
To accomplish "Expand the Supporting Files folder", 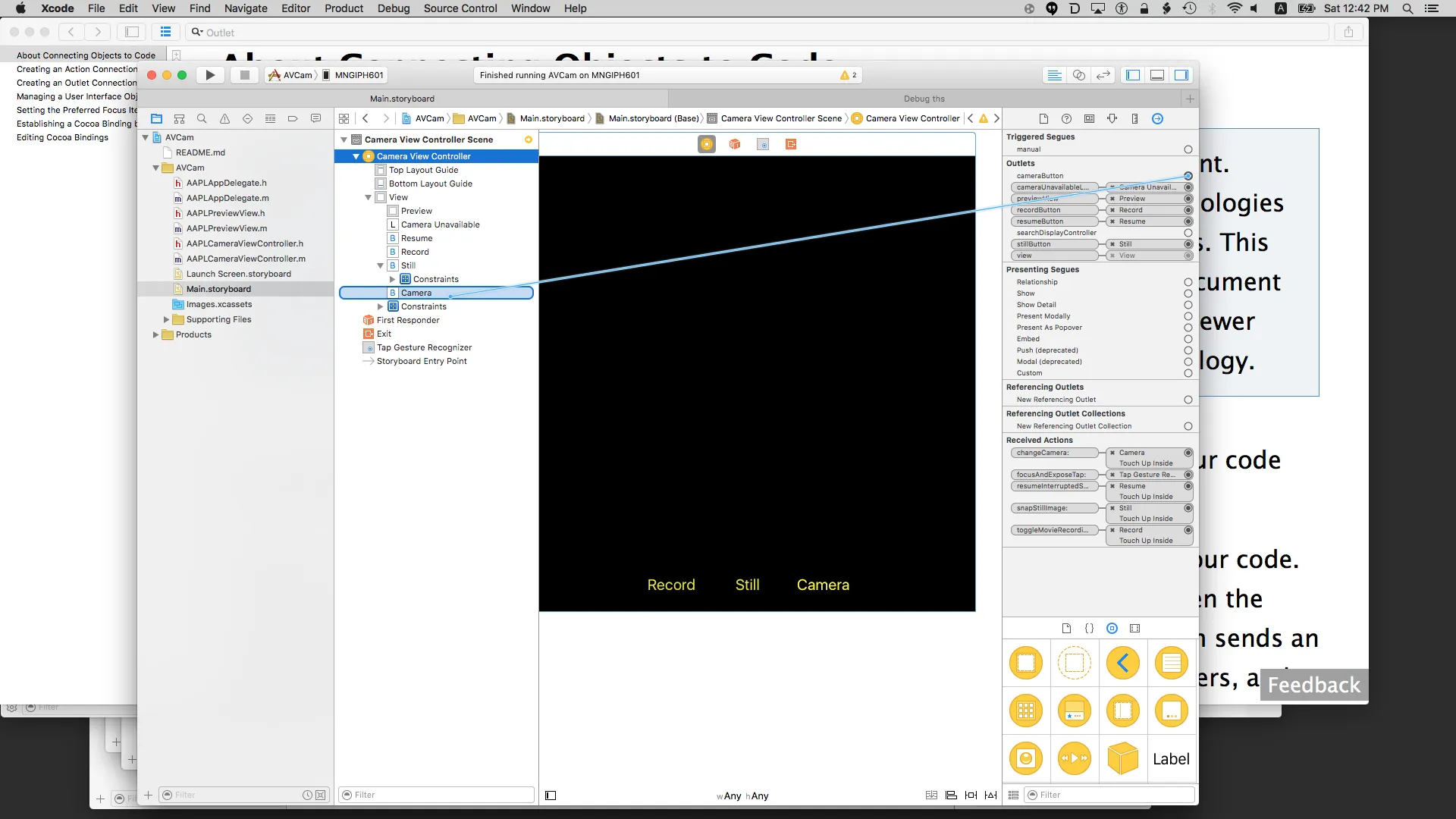I will pos(166,319).
